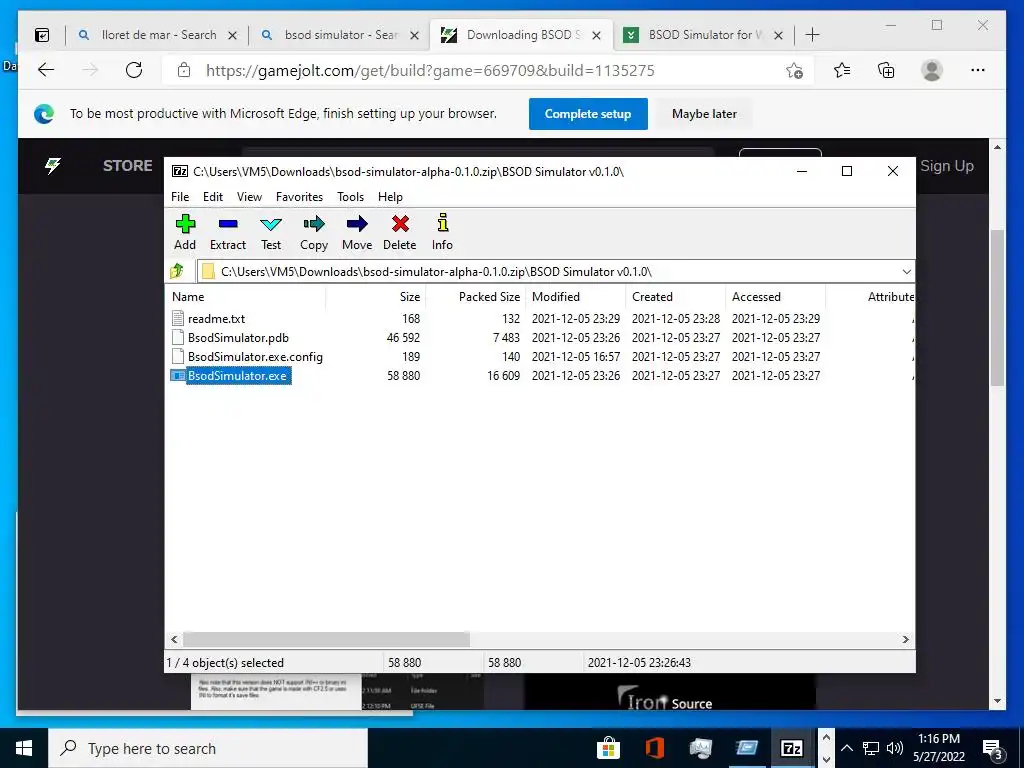Open the notification center icon
Viewport: 1024px width, 768px height.
[993, 750]
